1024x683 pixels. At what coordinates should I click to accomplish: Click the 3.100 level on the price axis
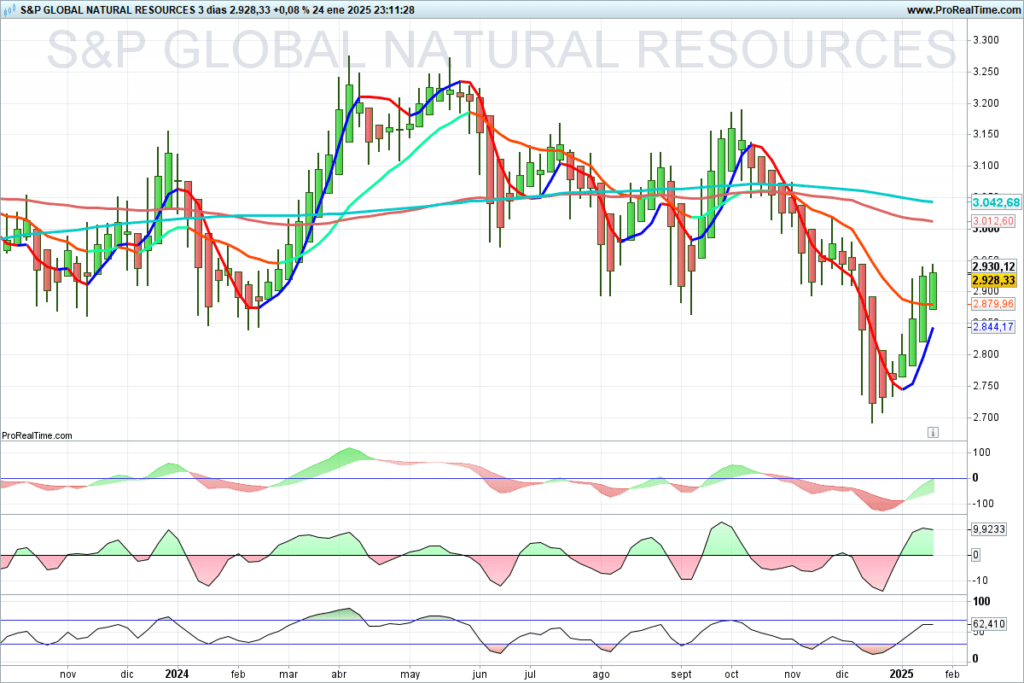pos(985,166)
